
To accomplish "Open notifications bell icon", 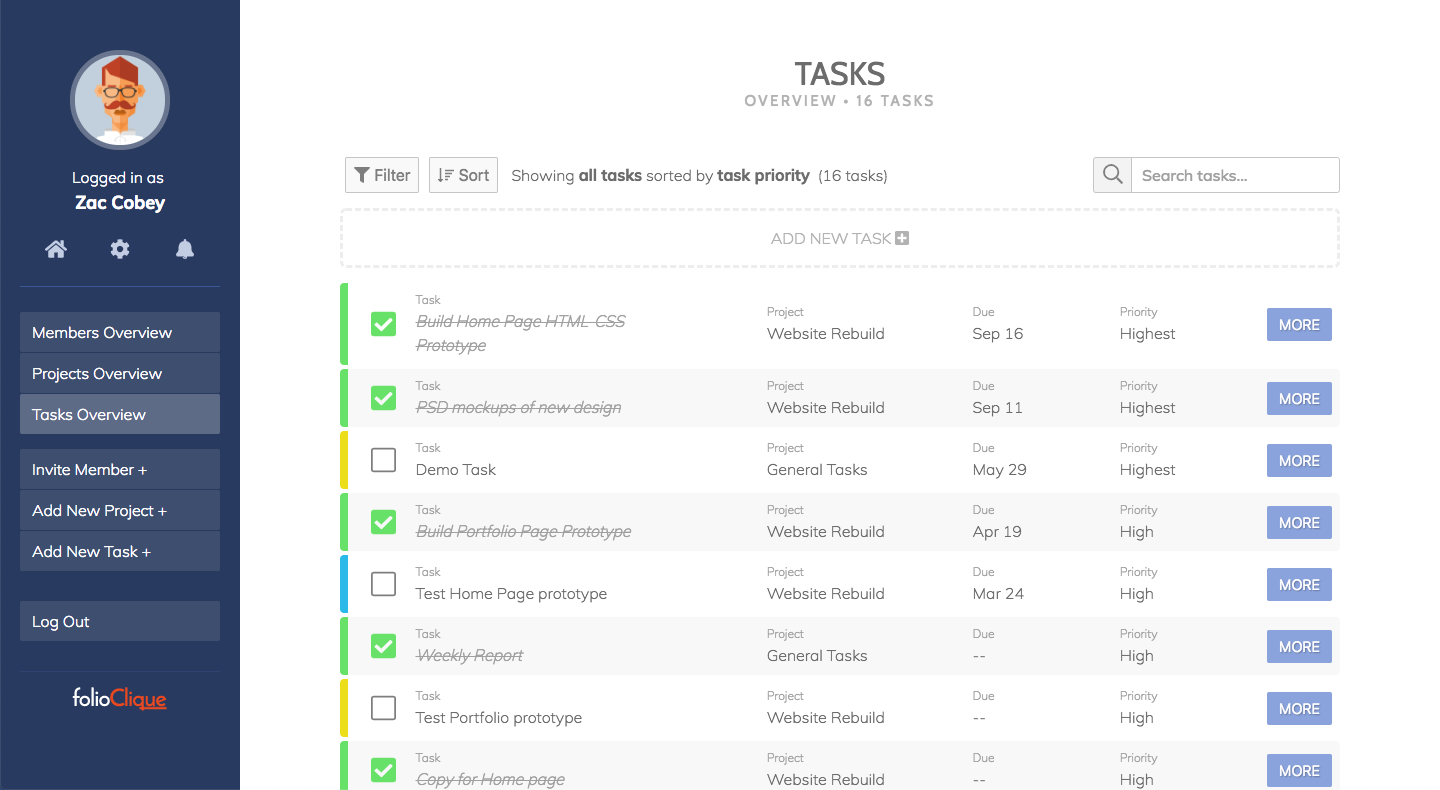I will point(185,249).
